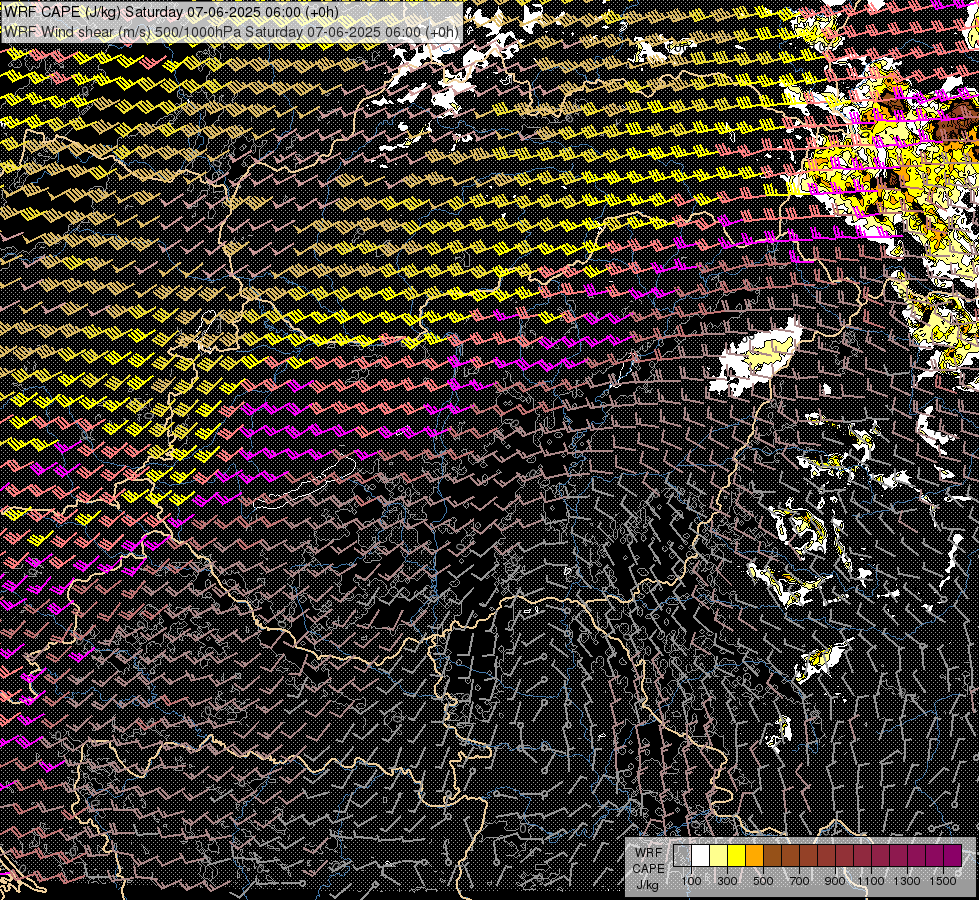Click the CAPE label in the legend
The height and width of the screenshot is (900, 979).
648,869
